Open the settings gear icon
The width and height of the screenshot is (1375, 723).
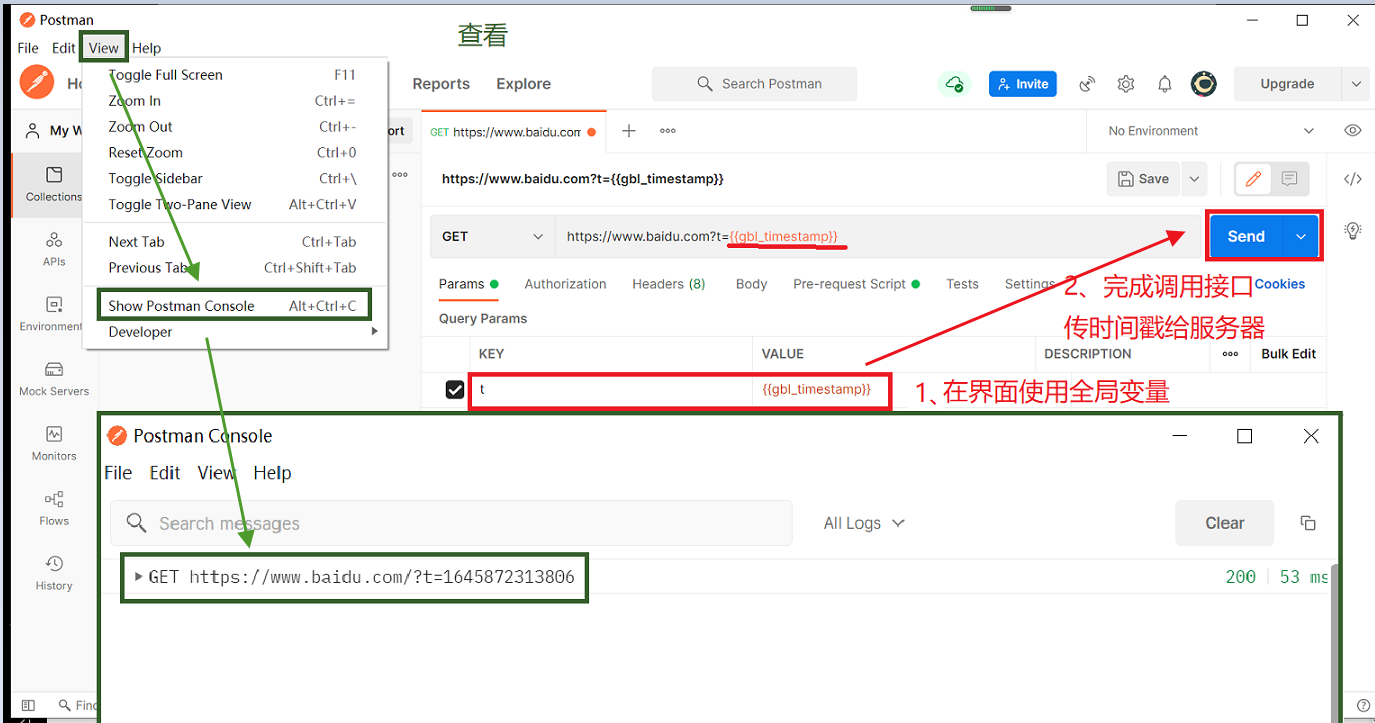tap(1126, 84)
